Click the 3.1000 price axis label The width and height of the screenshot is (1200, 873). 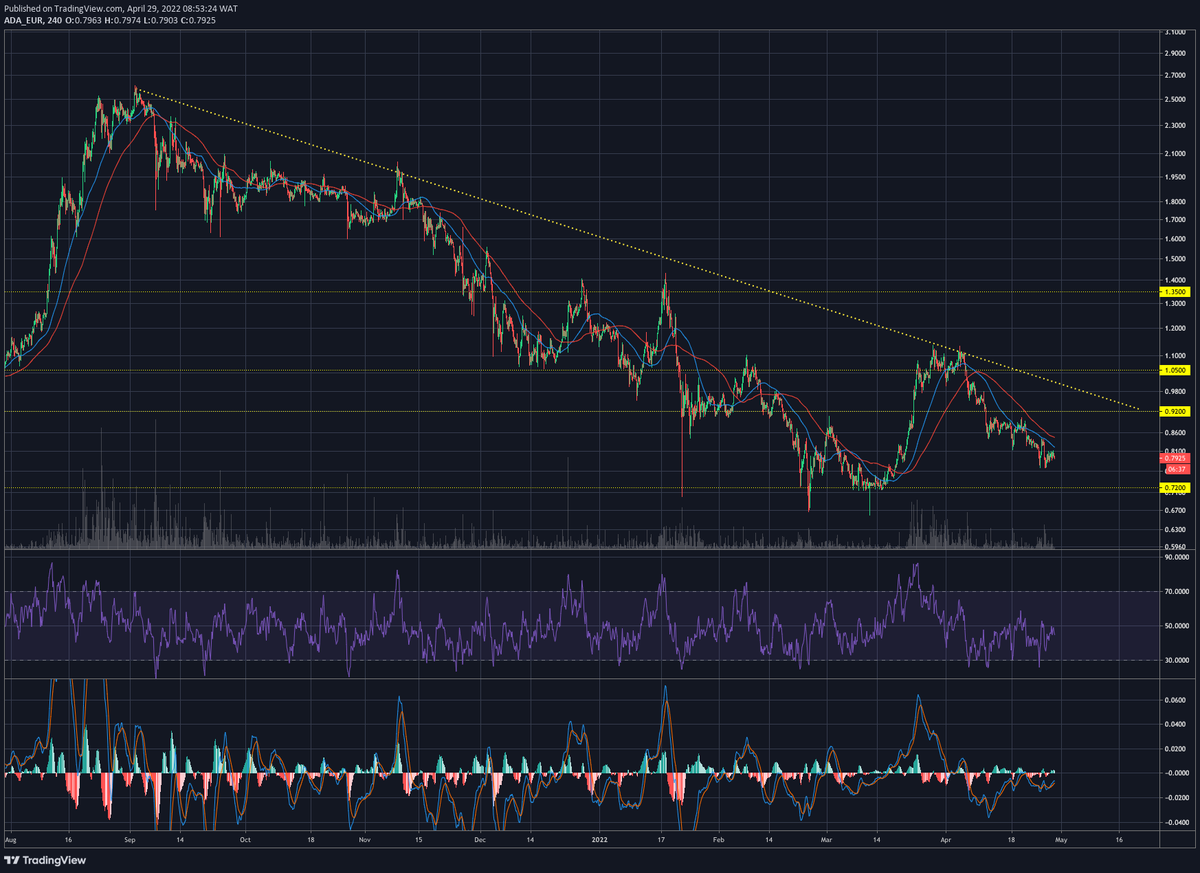(x=1174, y=32)
